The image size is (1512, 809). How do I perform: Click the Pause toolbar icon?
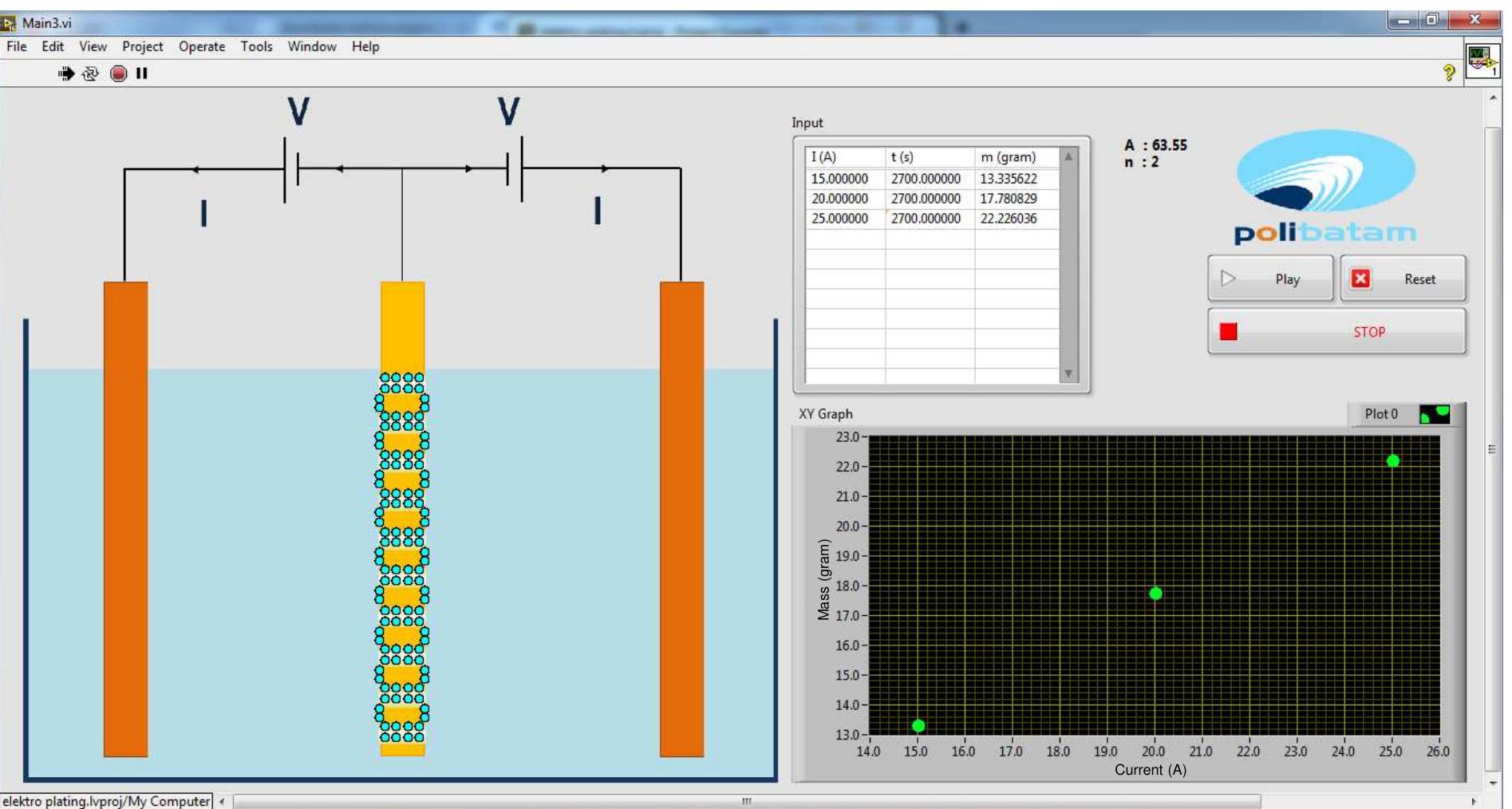(142, 73)
